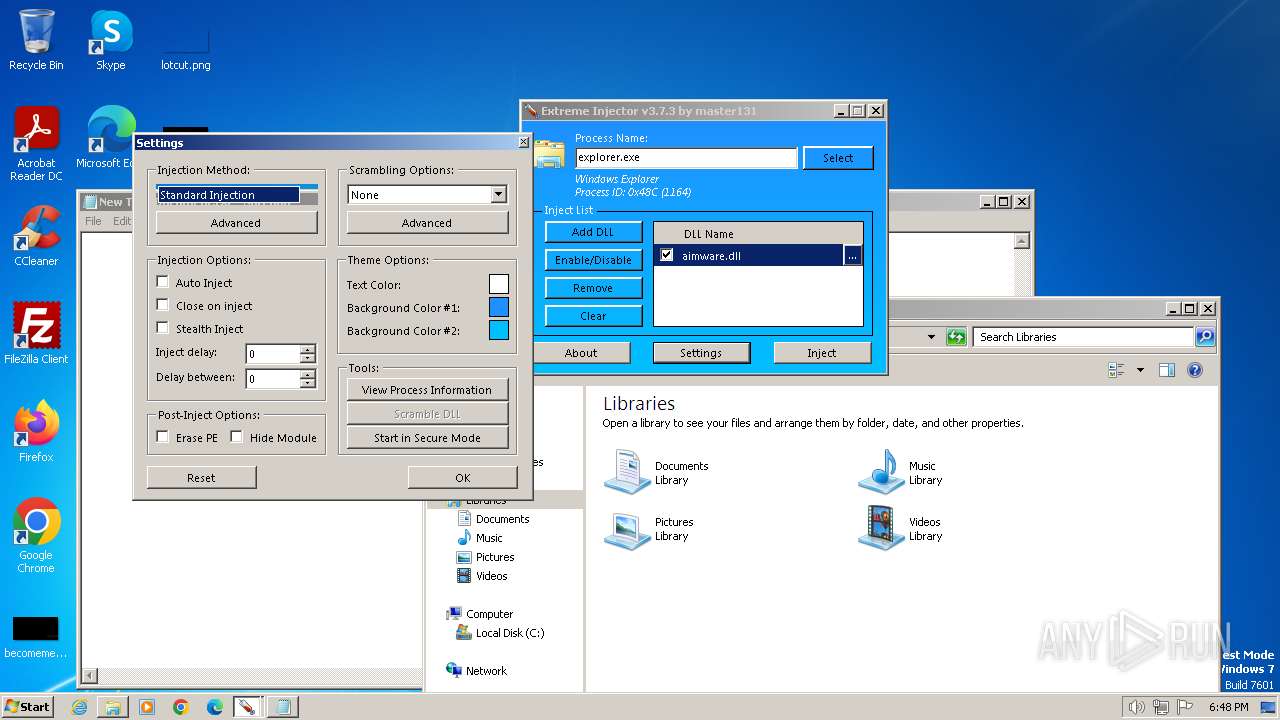This screenshot has width=1280, height=720.
Task: Uncheck the aimware.dll entry checkbox
Action: click(x=667, y=256)
